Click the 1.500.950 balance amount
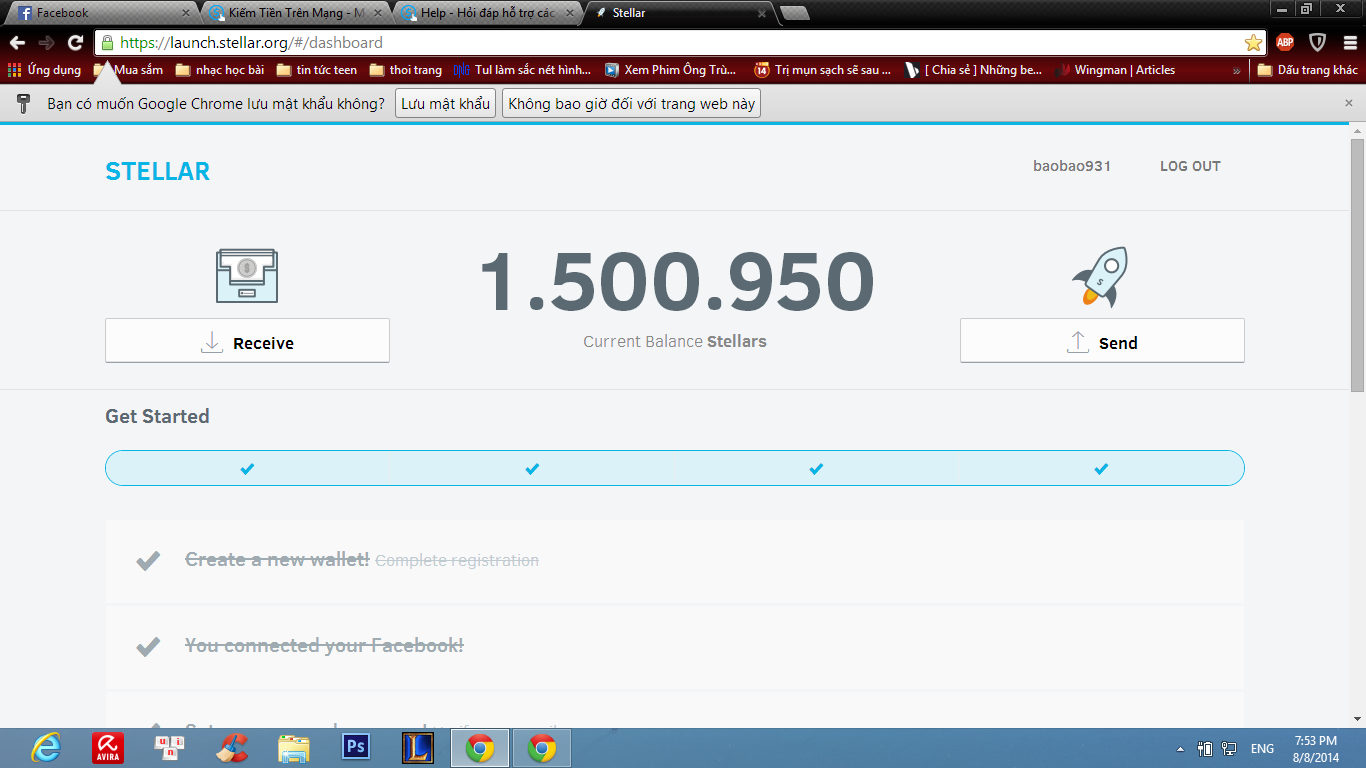 pyautogui.click(x=676, y=282)
